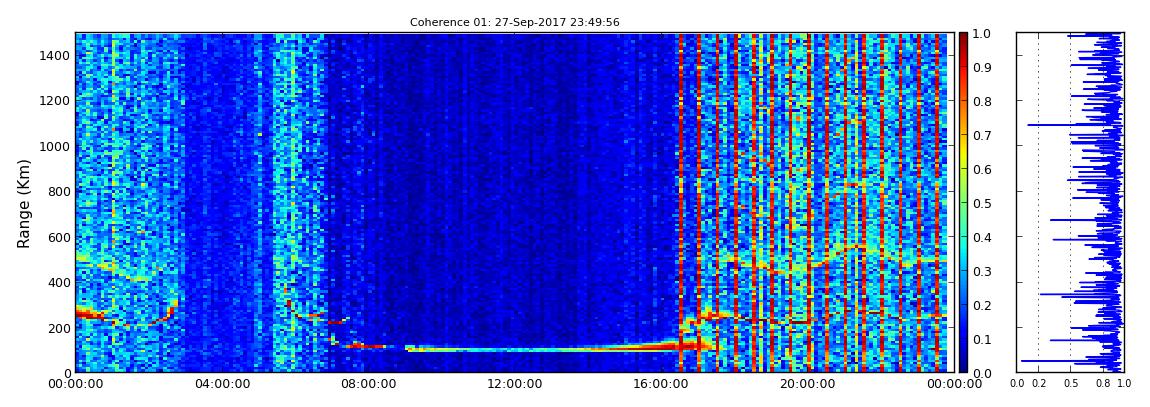1150x407 pixels.
Task: Click the 800 tick label on range axis
Action: pyautogui.click(x=57, y=192)
